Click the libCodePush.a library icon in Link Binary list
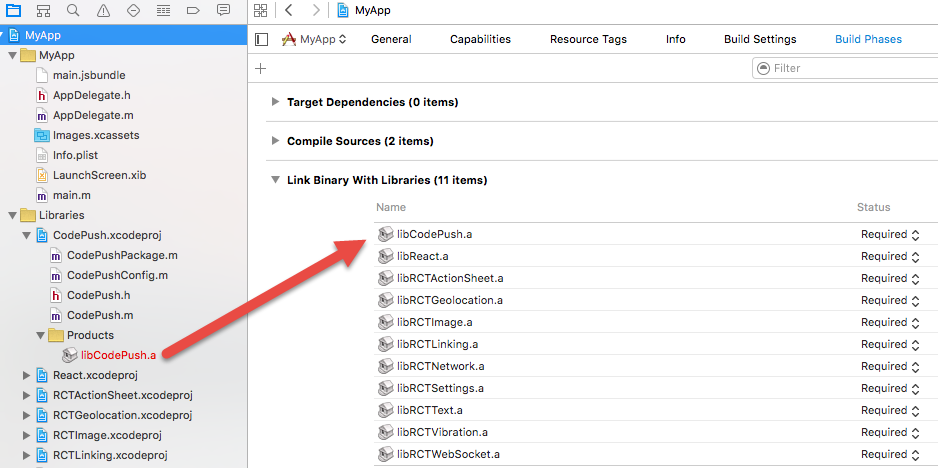Screen dimensions: 938x468 [x=386, y=235]
